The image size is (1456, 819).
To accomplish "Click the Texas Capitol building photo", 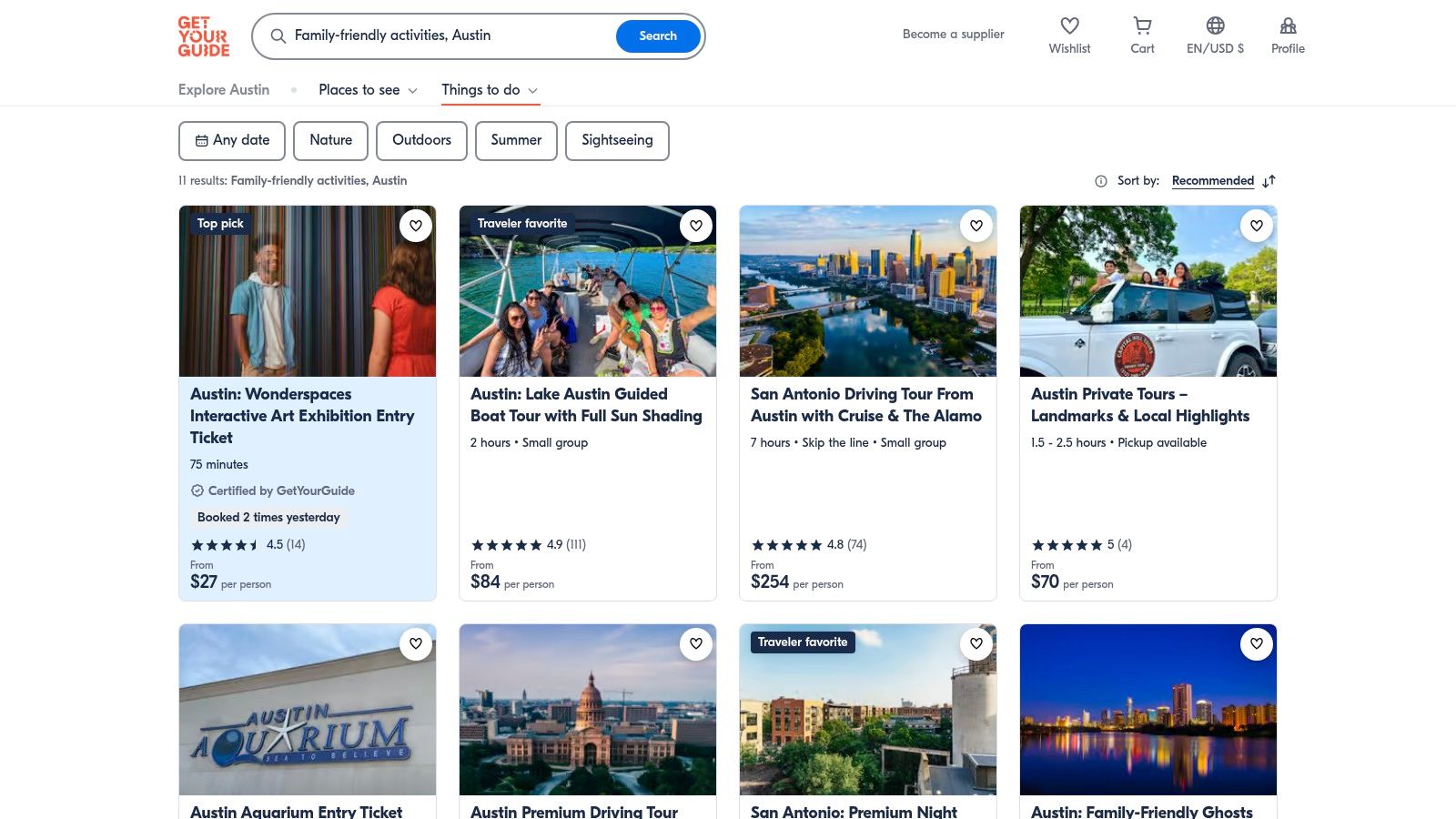I will [588, 710].
